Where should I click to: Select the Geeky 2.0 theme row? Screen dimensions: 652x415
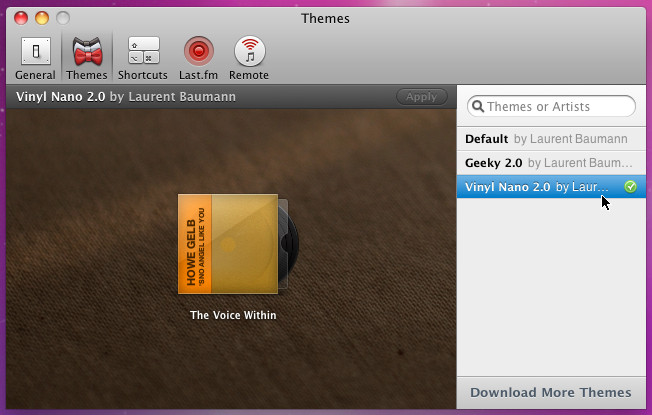click(x=551, y=163)
